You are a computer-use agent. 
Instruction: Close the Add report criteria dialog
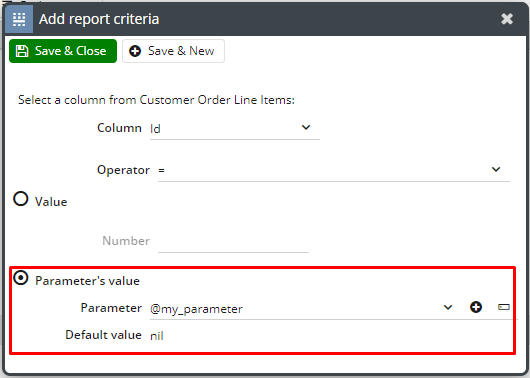click(507, 19)
